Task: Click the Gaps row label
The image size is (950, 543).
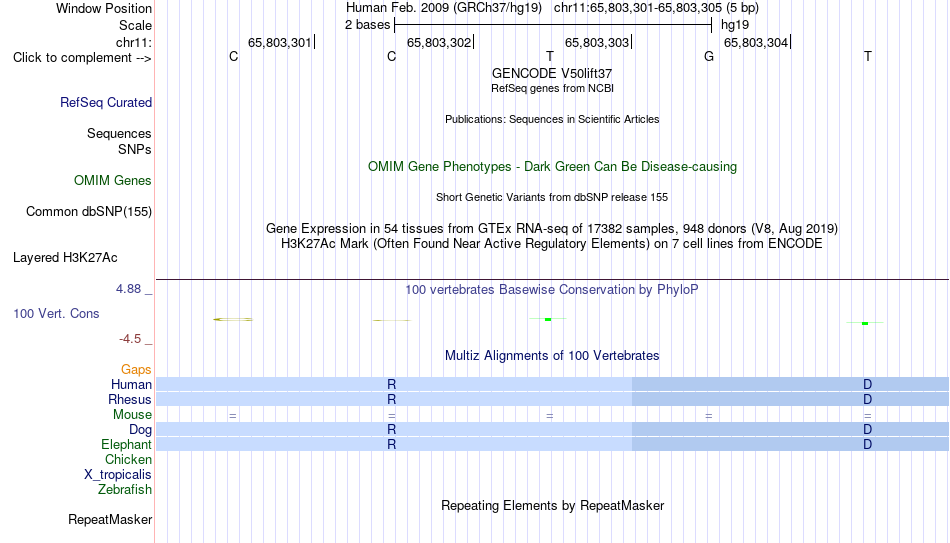Action: tap(136, 370)
